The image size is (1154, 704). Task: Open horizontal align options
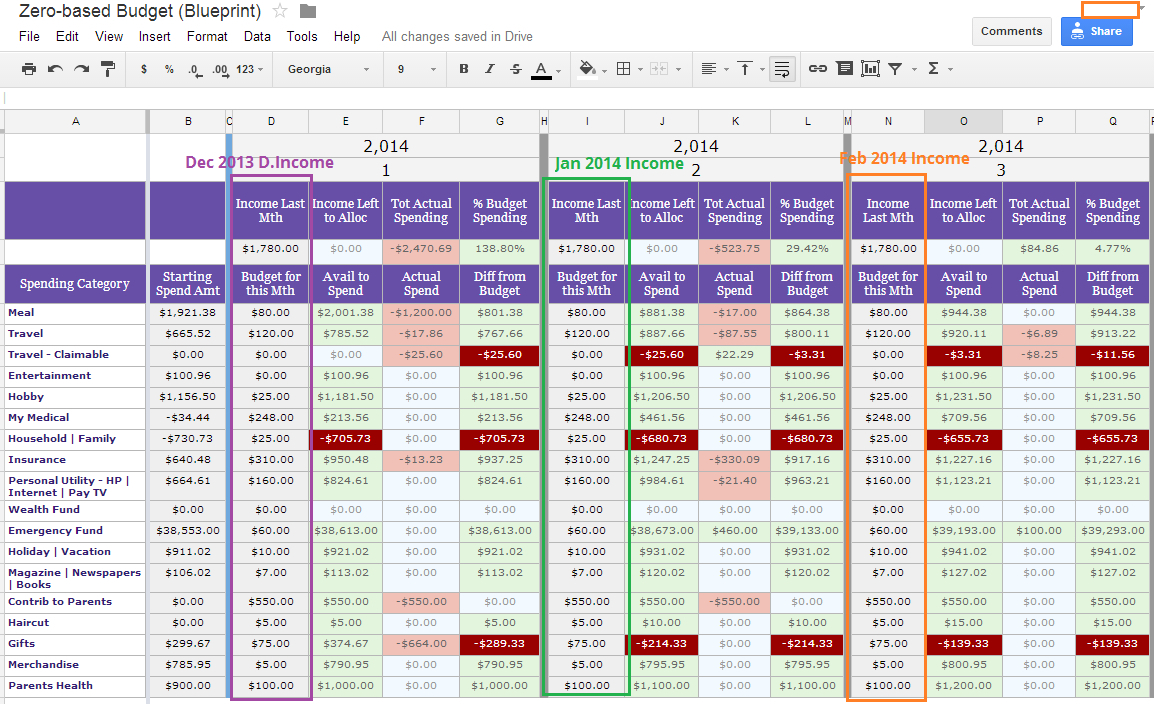coord(709,69)
